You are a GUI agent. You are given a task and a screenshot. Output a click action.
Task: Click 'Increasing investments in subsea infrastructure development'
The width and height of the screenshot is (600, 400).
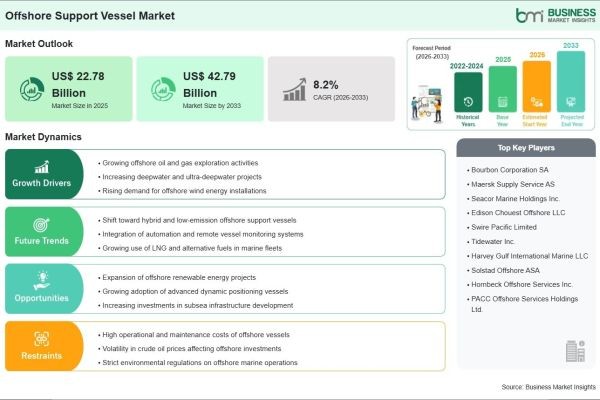(196, 305)
